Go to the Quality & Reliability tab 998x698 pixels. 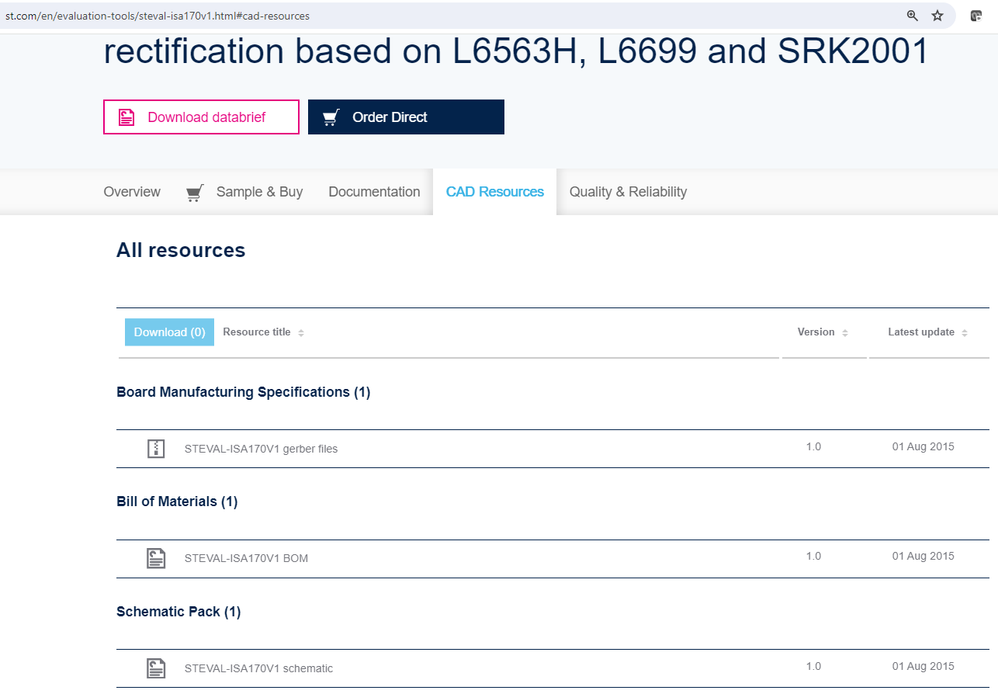(x=628, y=192)
